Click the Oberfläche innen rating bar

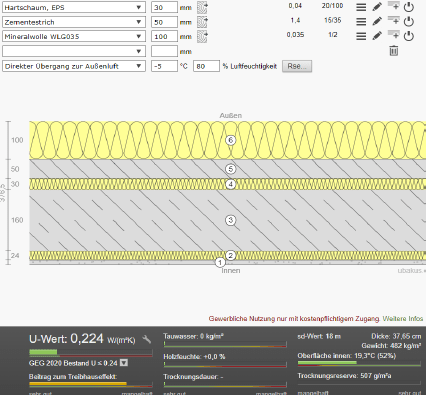coord(359,363)
